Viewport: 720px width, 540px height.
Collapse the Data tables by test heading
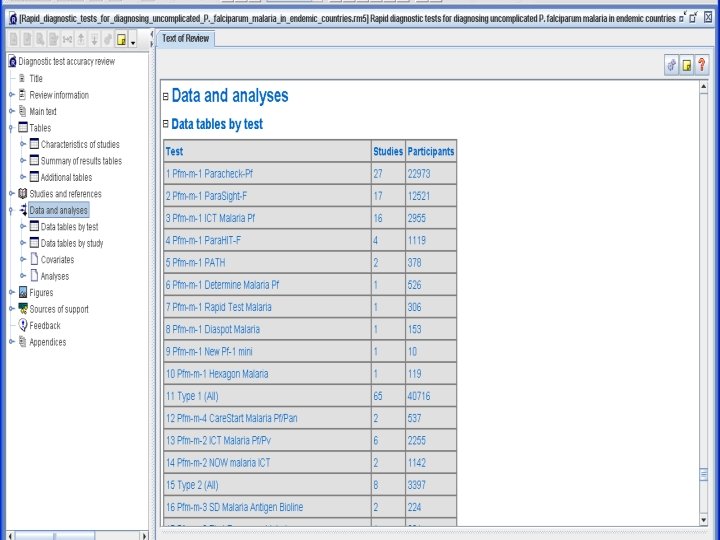(x=166, y=124)
